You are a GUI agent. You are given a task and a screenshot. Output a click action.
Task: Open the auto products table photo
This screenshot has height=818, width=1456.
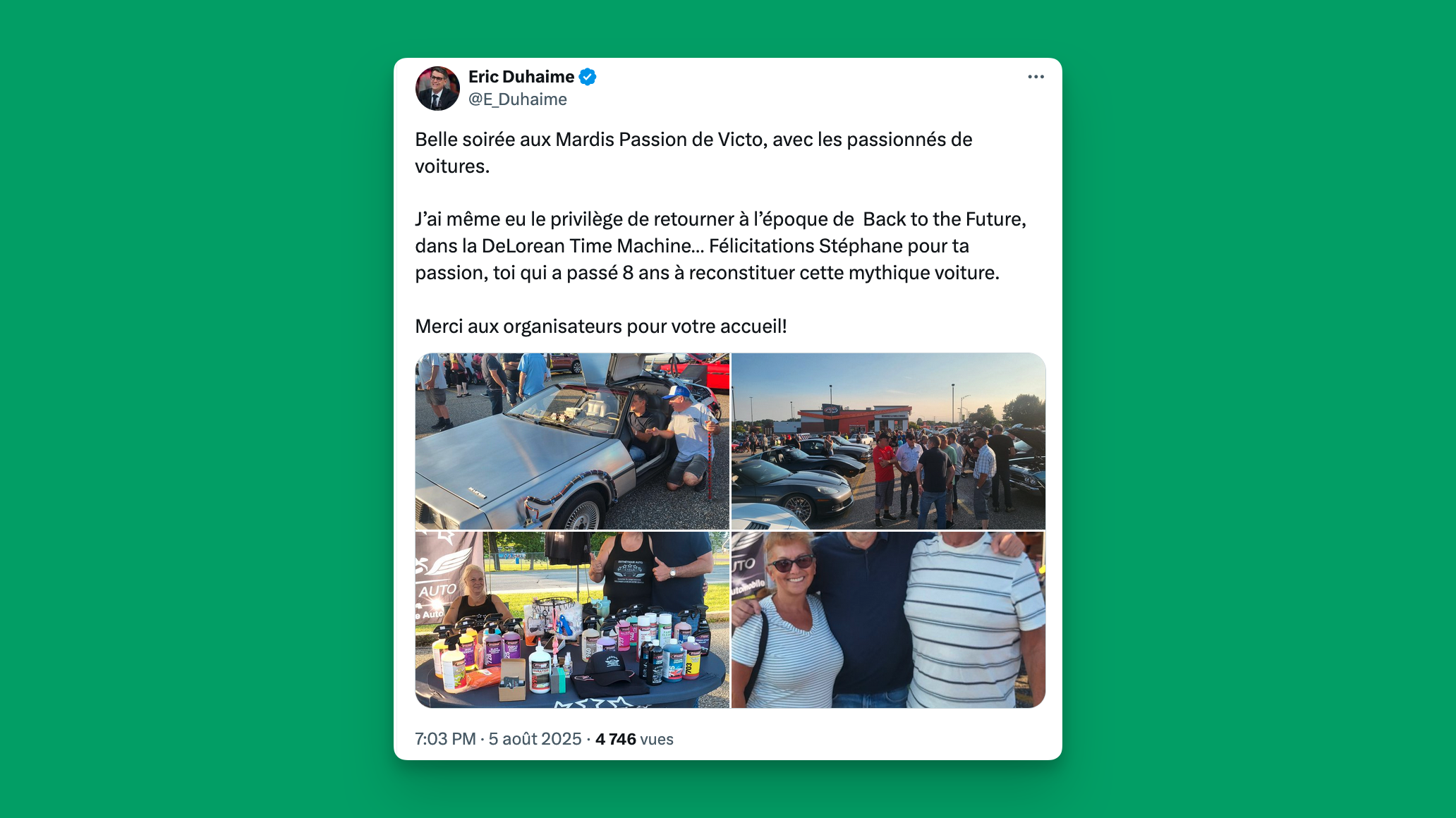point(572,620)
